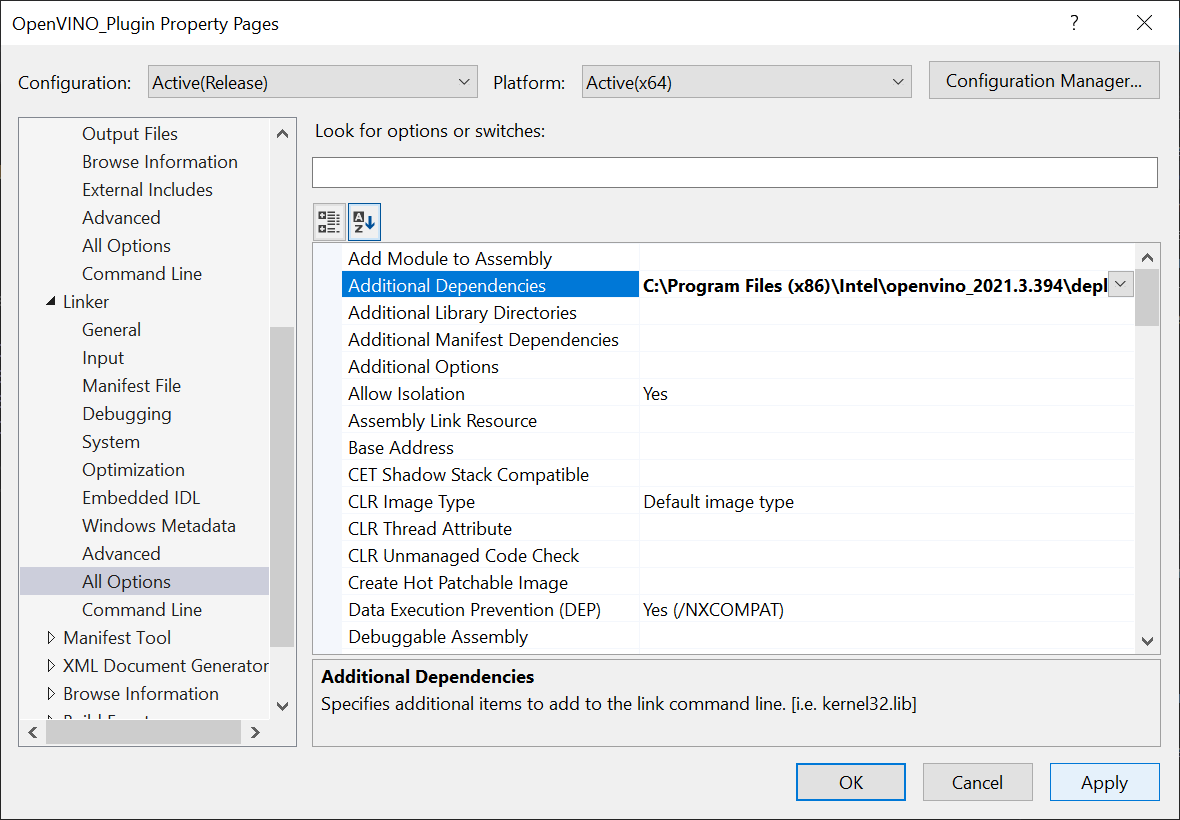
Task: Collapse the Linker tree node
Action: (50, 301)
